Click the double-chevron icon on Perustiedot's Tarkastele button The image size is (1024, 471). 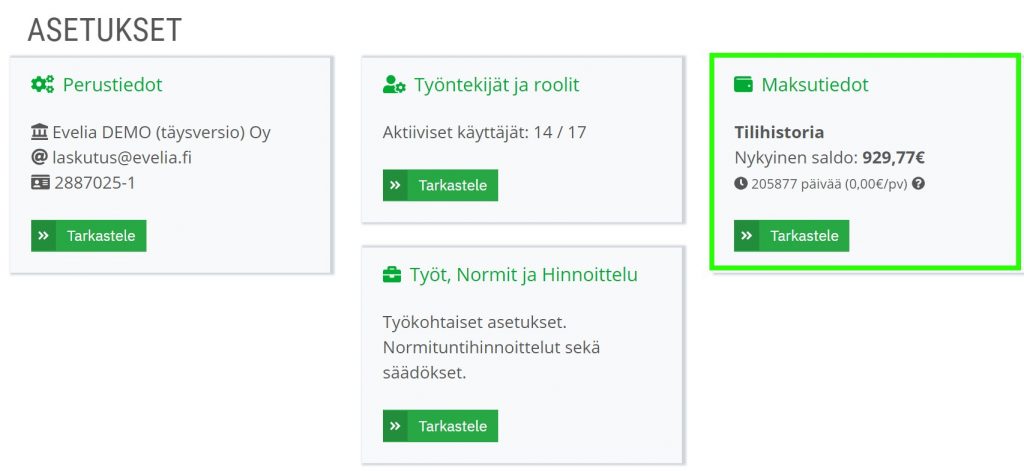(x=43, y=236)
